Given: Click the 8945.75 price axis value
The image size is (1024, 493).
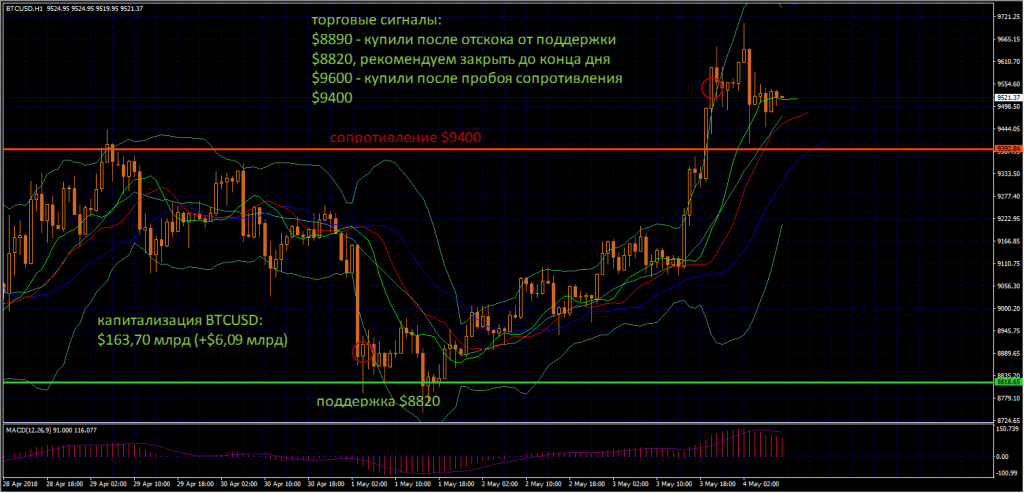Looking at the screenshot, I should pyautogui.click(x=1010, y=331).
